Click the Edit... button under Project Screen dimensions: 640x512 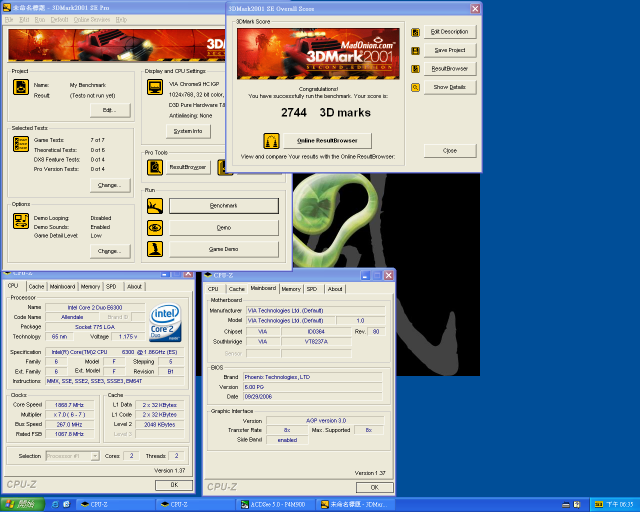[x=110, y=110]
